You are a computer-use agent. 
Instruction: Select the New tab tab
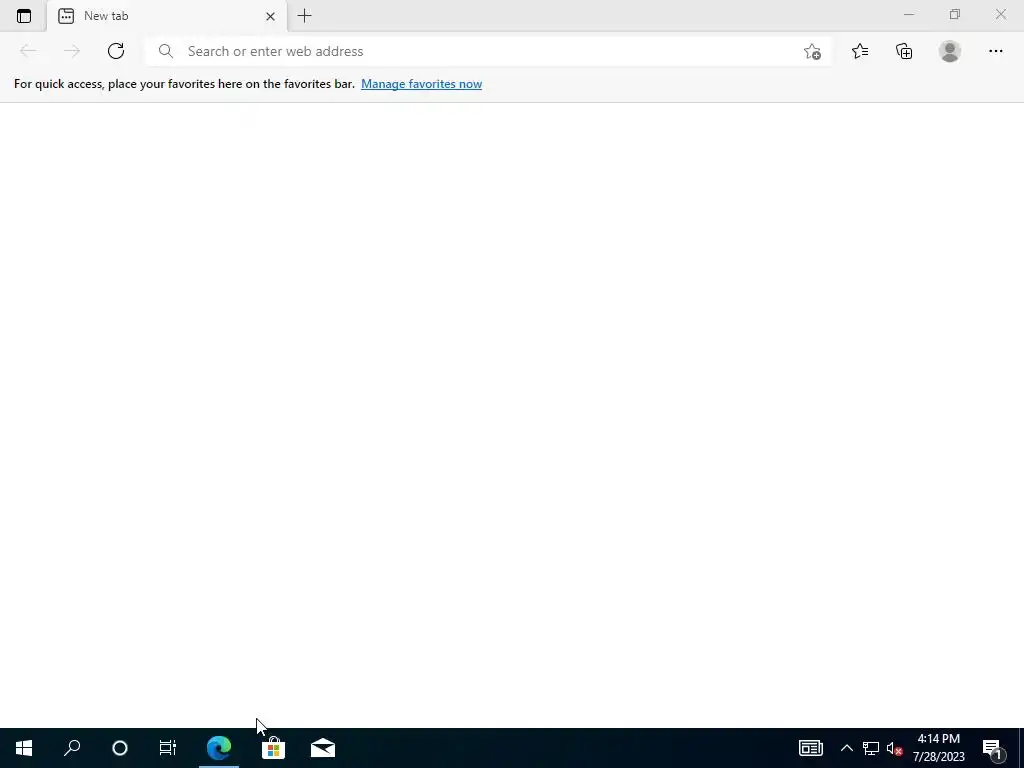point(167,16)
